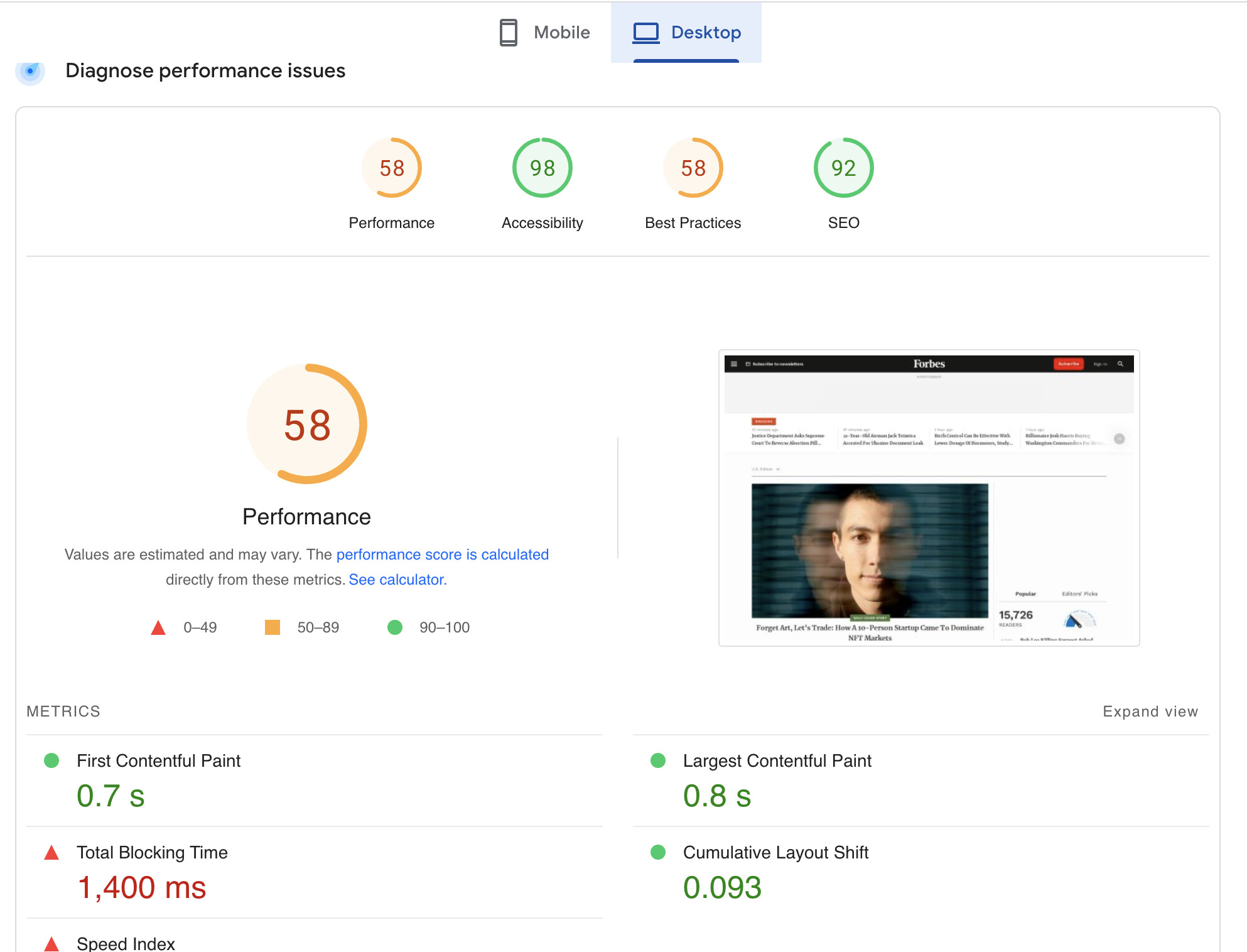Click the red triangle 0–49 legend icon
This screenshot has width=1247, height=952.
(x=158, y=627)
